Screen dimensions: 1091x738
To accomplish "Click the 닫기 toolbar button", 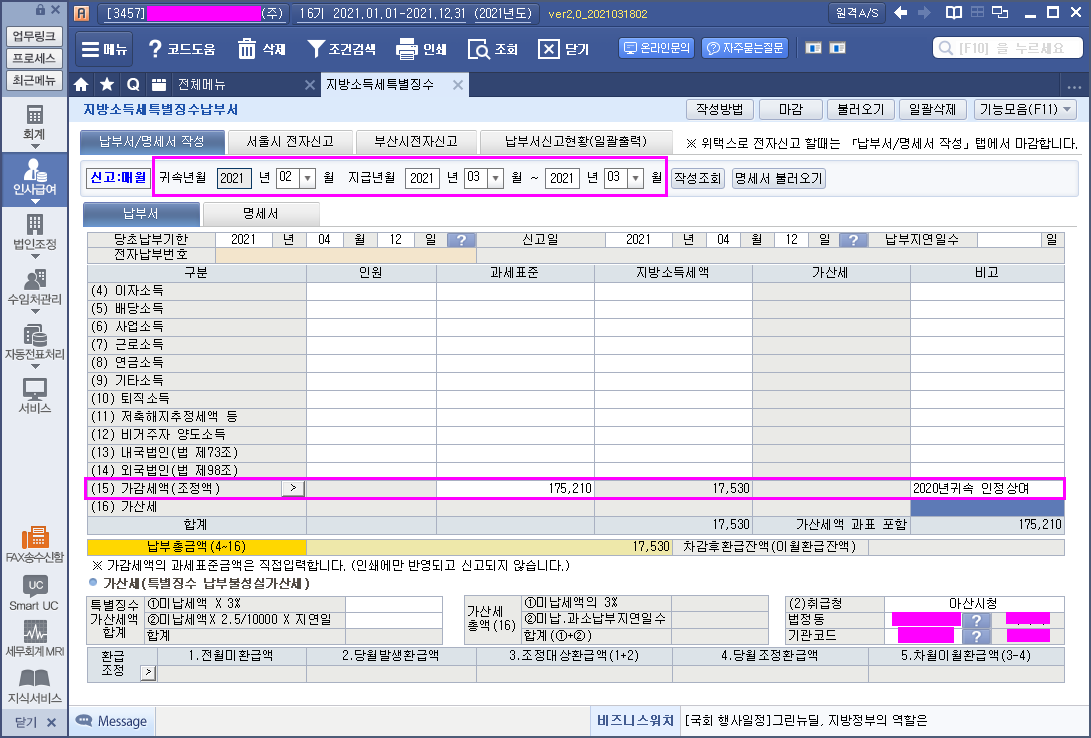I will (x=564, y=49).
